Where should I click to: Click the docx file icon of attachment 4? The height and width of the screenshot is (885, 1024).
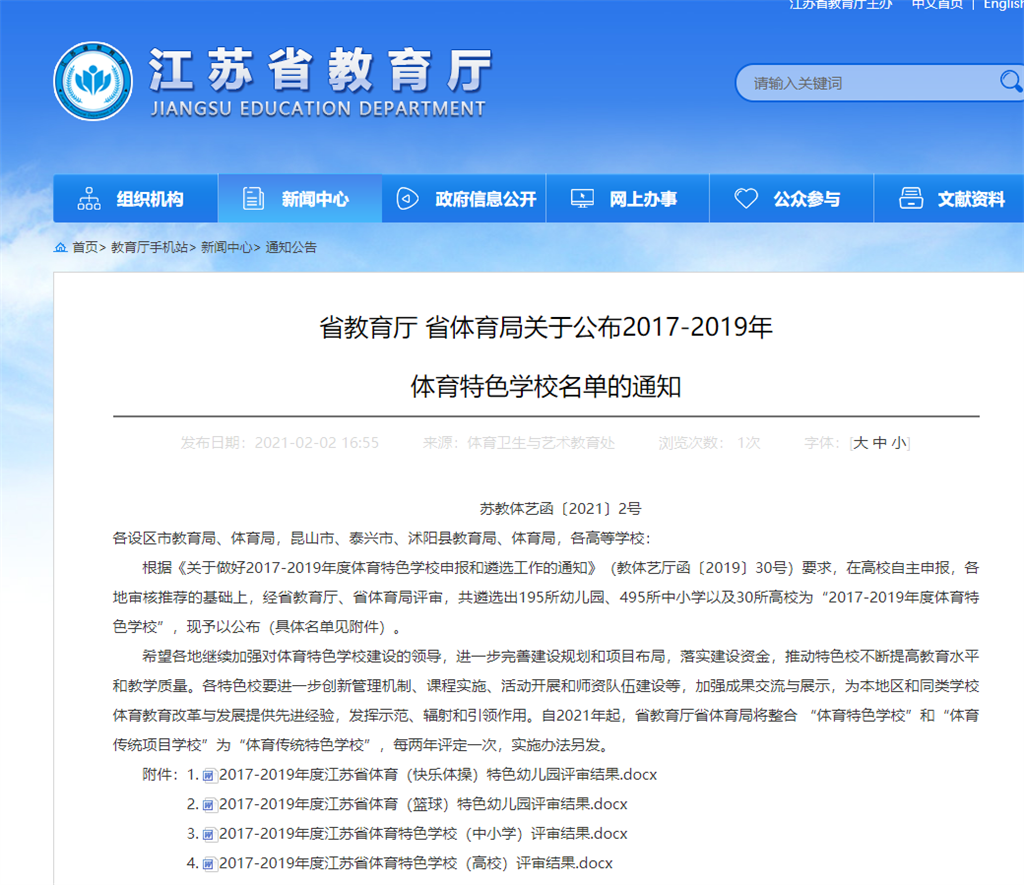pos(208,864)
